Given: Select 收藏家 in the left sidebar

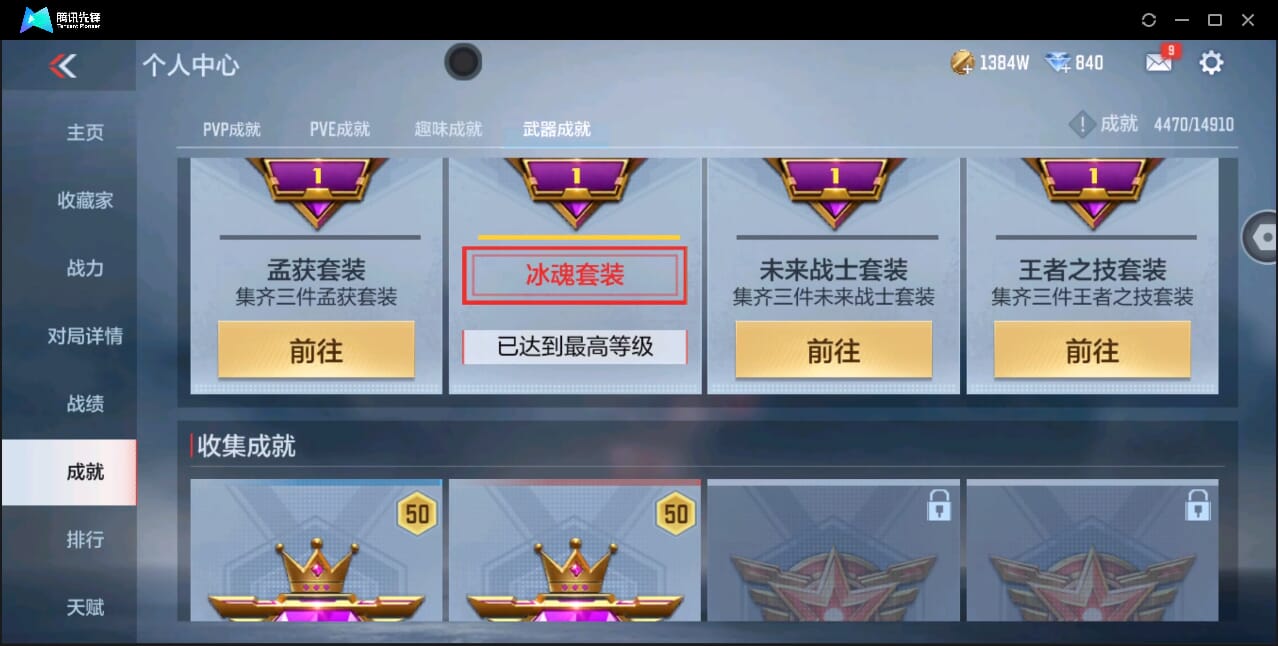Looking at the screenshot, I should [x=85, y=200].
